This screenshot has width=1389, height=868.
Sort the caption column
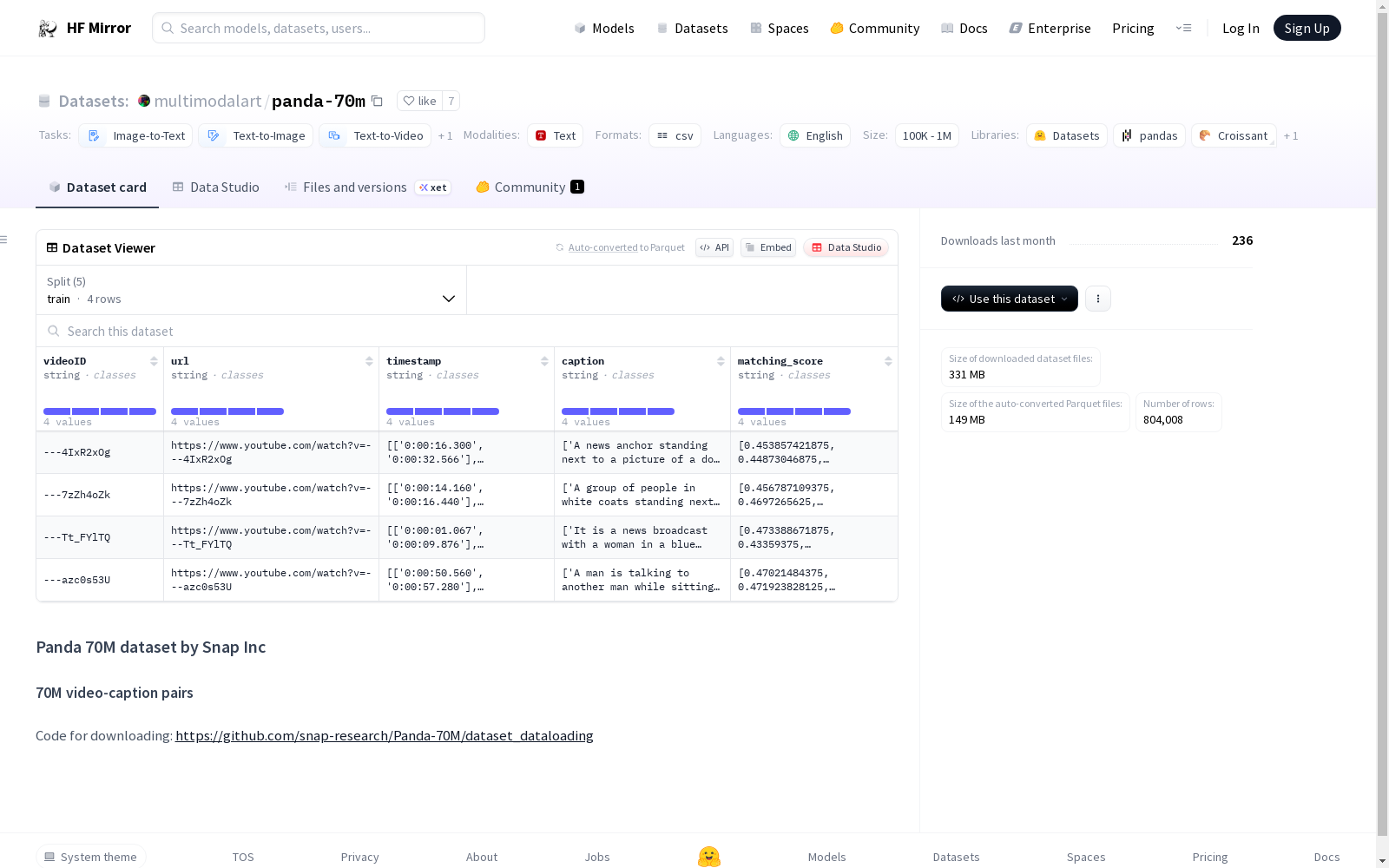[721, 361]
